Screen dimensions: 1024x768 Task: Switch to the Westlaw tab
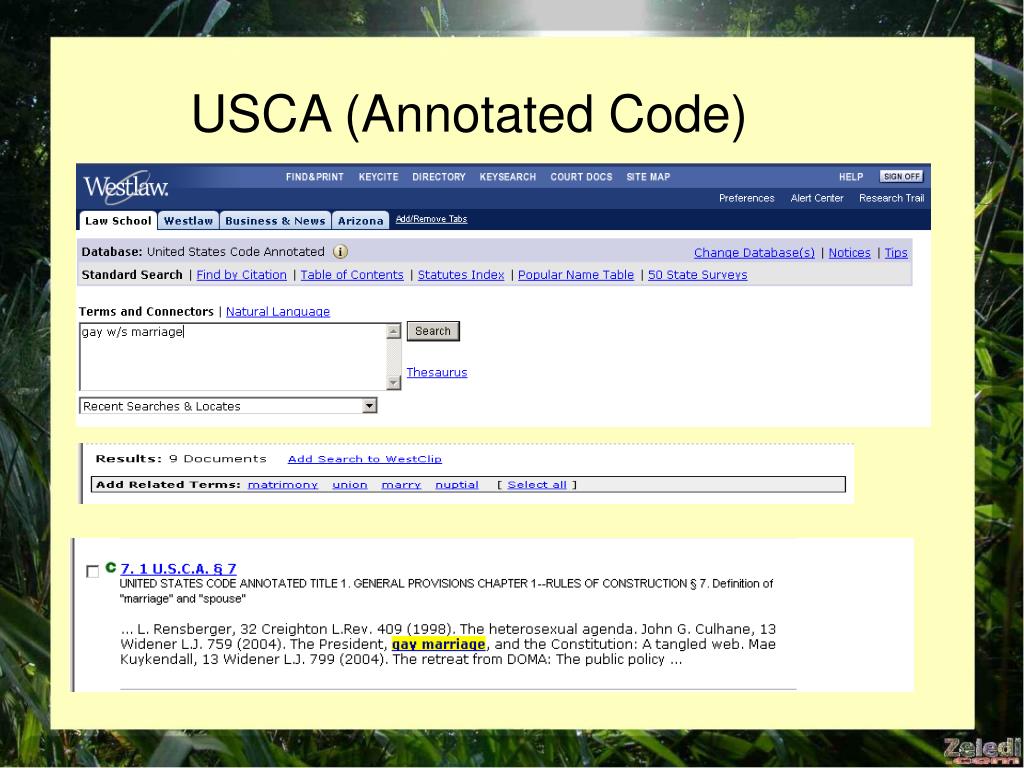tap(188, 221)
